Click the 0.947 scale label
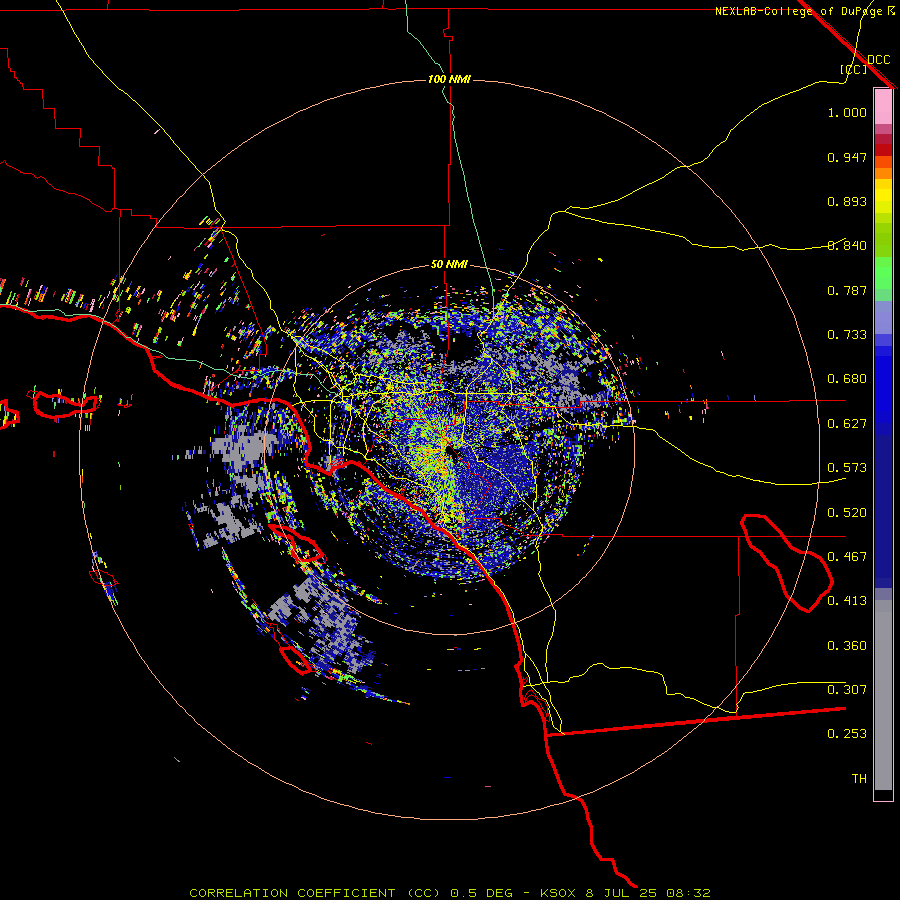Viewport: 900px width, 900px height. point(847,157)
